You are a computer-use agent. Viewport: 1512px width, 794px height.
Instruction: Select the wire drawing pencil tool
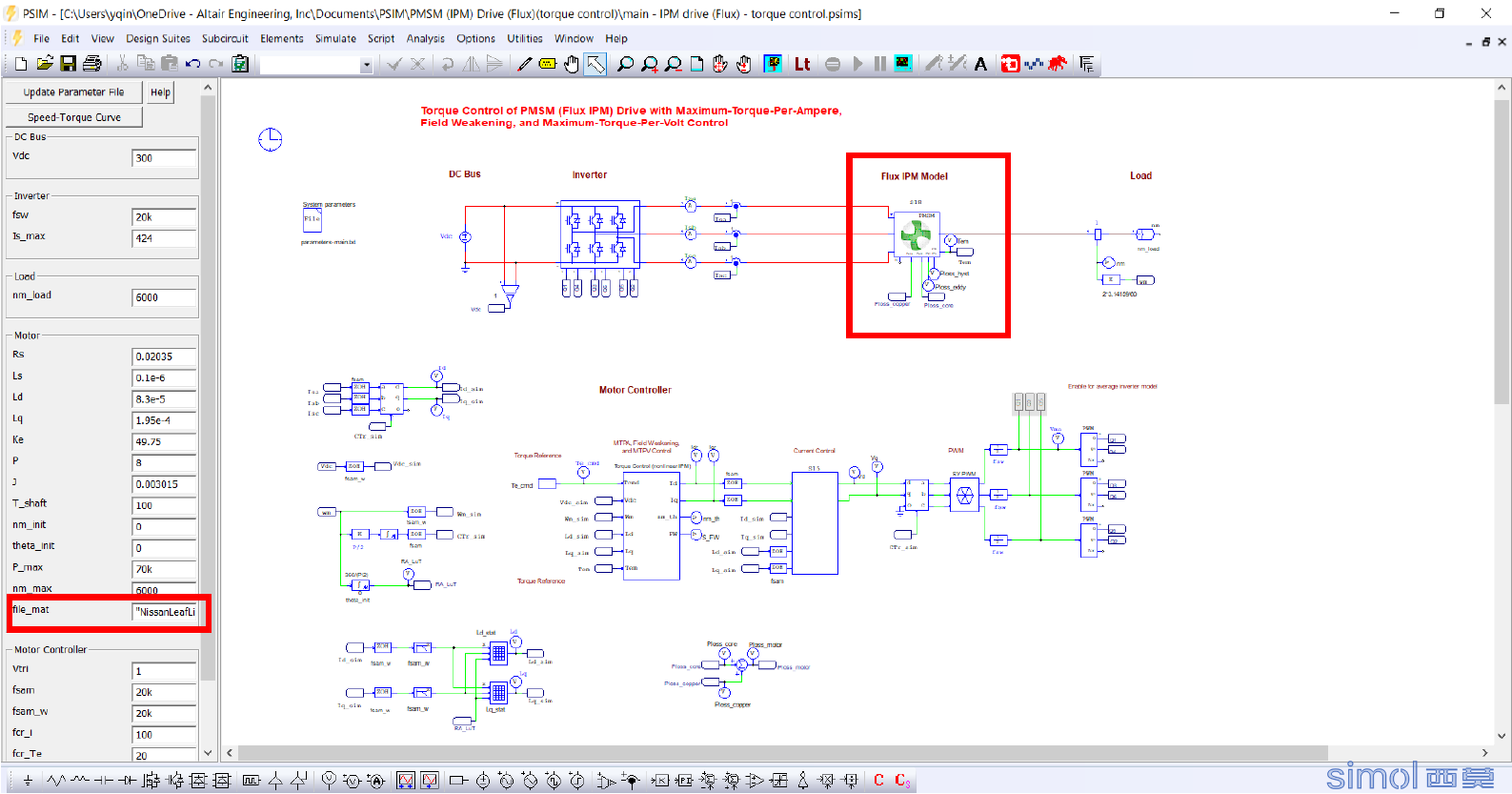pos(524,64)
